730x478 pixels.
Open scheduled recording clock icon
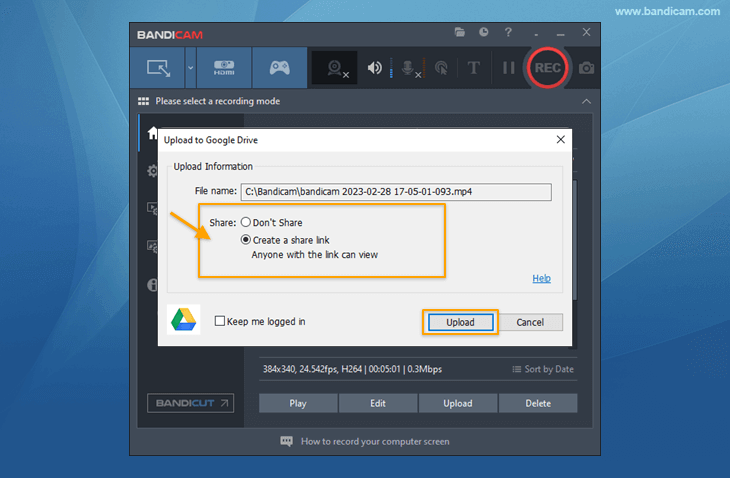pyautogui.click(x=484, y=32)
